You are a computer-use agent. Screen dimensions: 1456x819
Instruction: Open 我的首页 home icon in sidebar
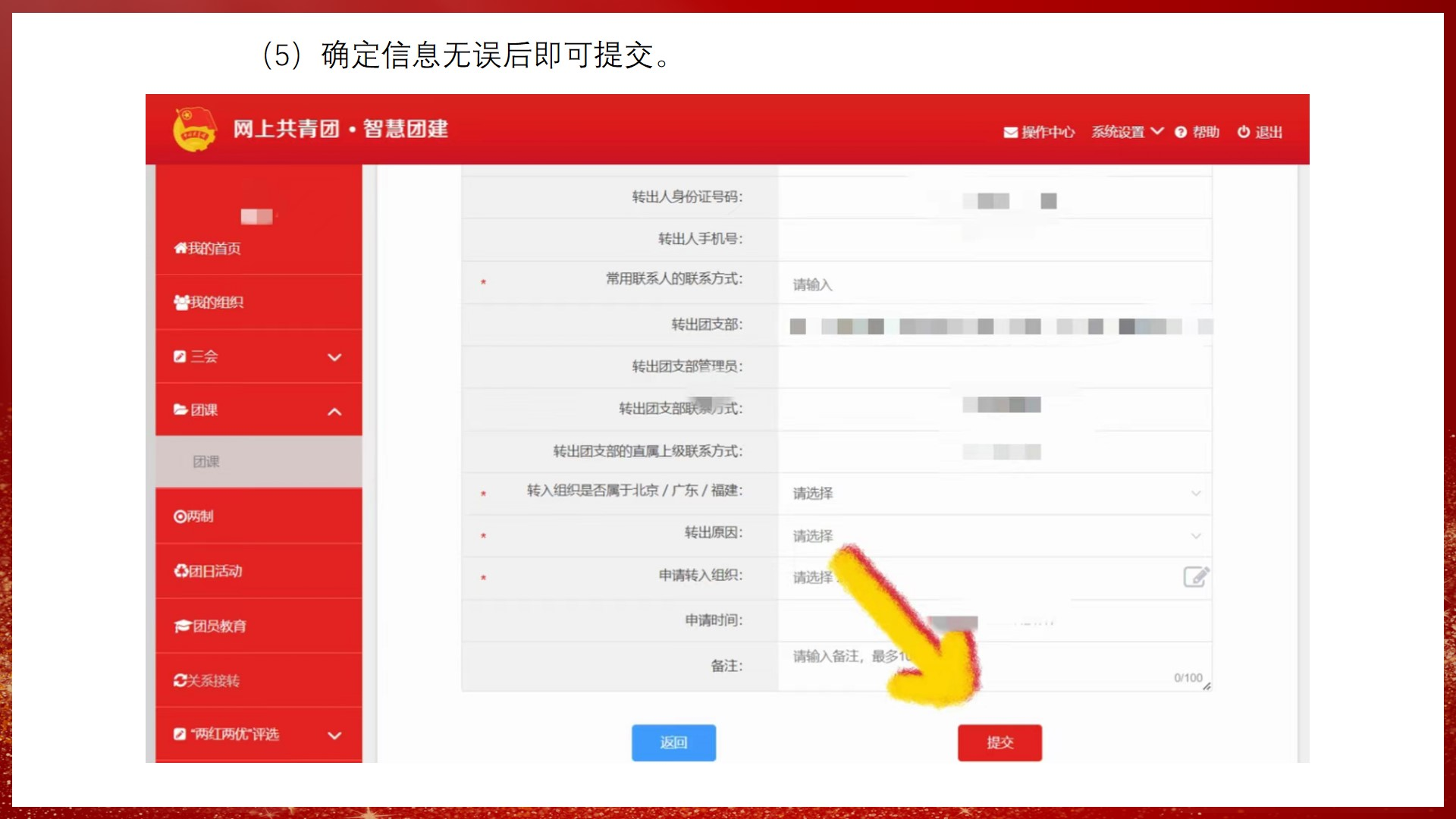point(180,248)
